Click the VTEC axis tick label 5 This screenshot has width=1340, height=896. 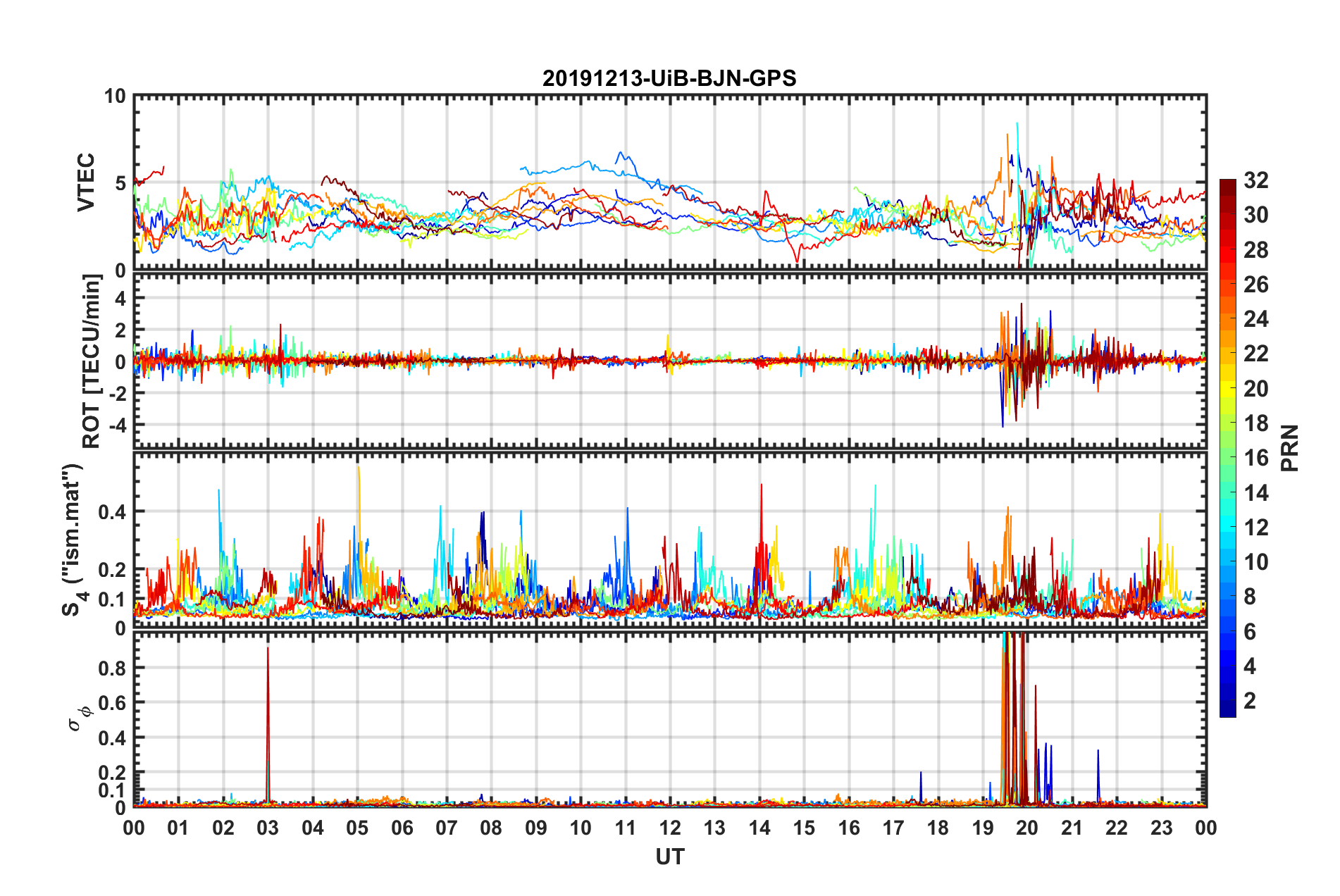(x=120, y=183)
